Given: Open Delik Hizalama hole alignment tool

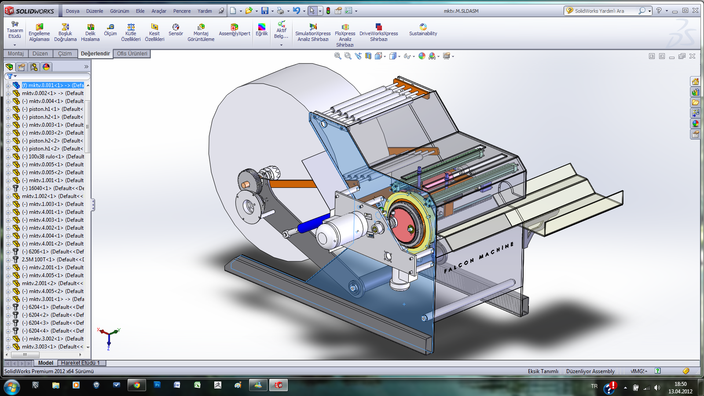Looking at the screenshot, I should pos(90,33).
